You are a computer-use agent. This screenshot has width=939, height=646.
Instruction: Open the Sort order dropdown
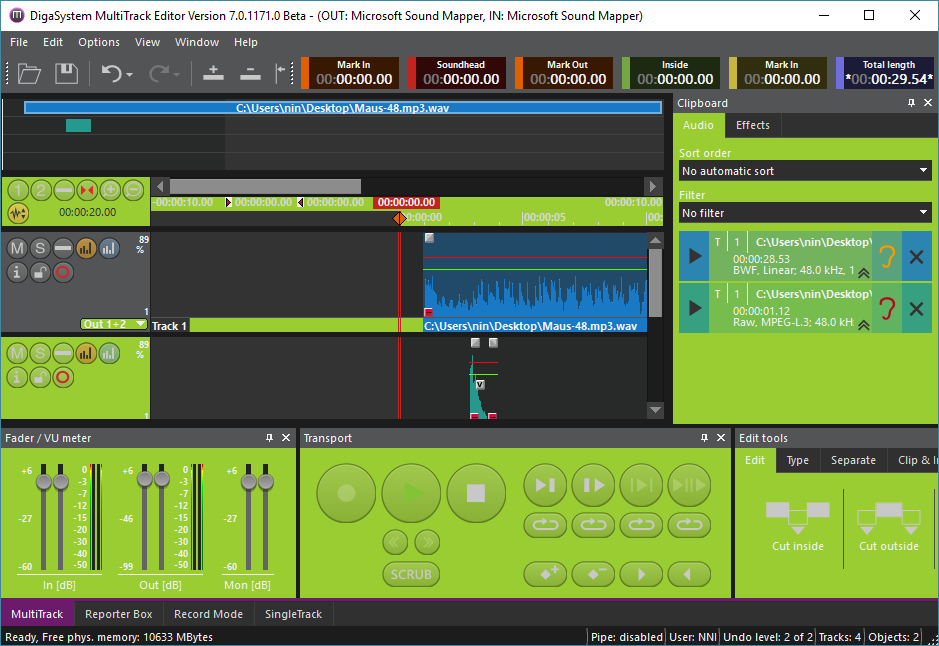click(x=804, y=171)
